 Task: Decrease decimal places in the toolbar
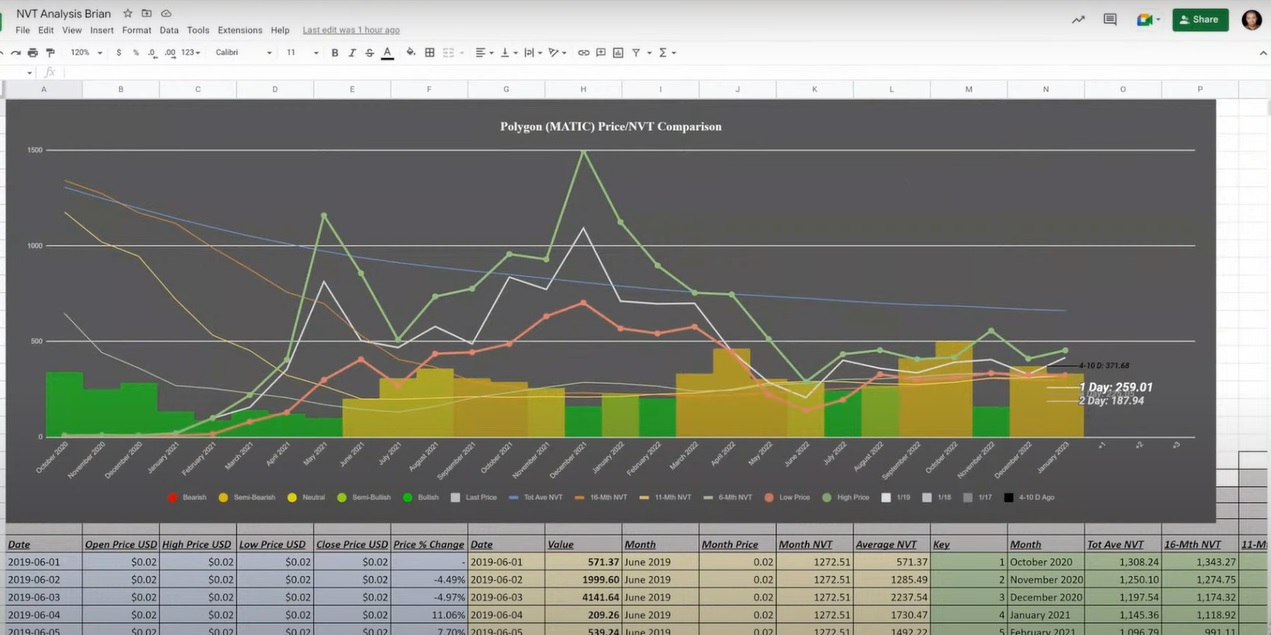[152, 52]
